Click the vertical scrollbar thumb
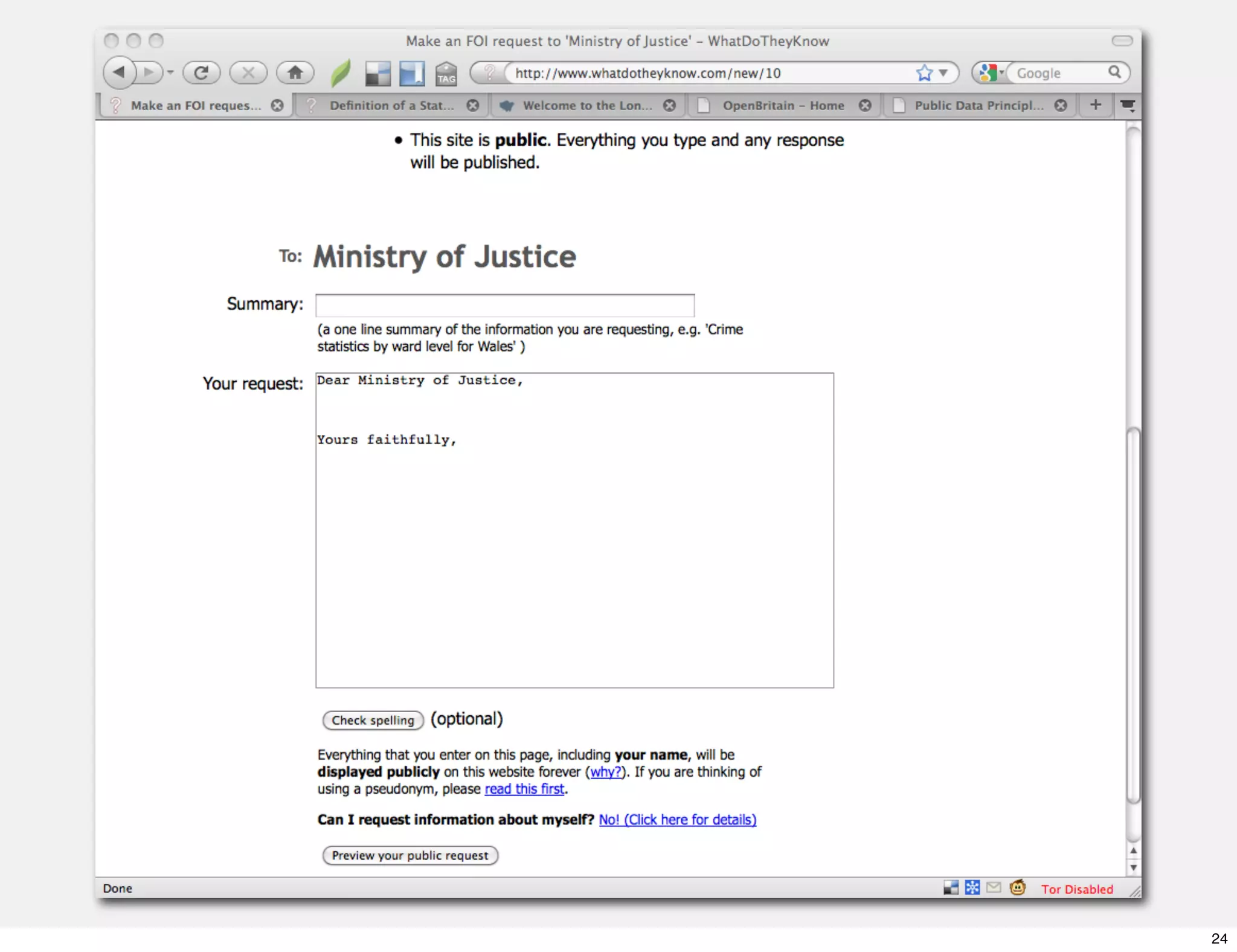Viewport: 1237px width, 952px height. (1133, 616)
